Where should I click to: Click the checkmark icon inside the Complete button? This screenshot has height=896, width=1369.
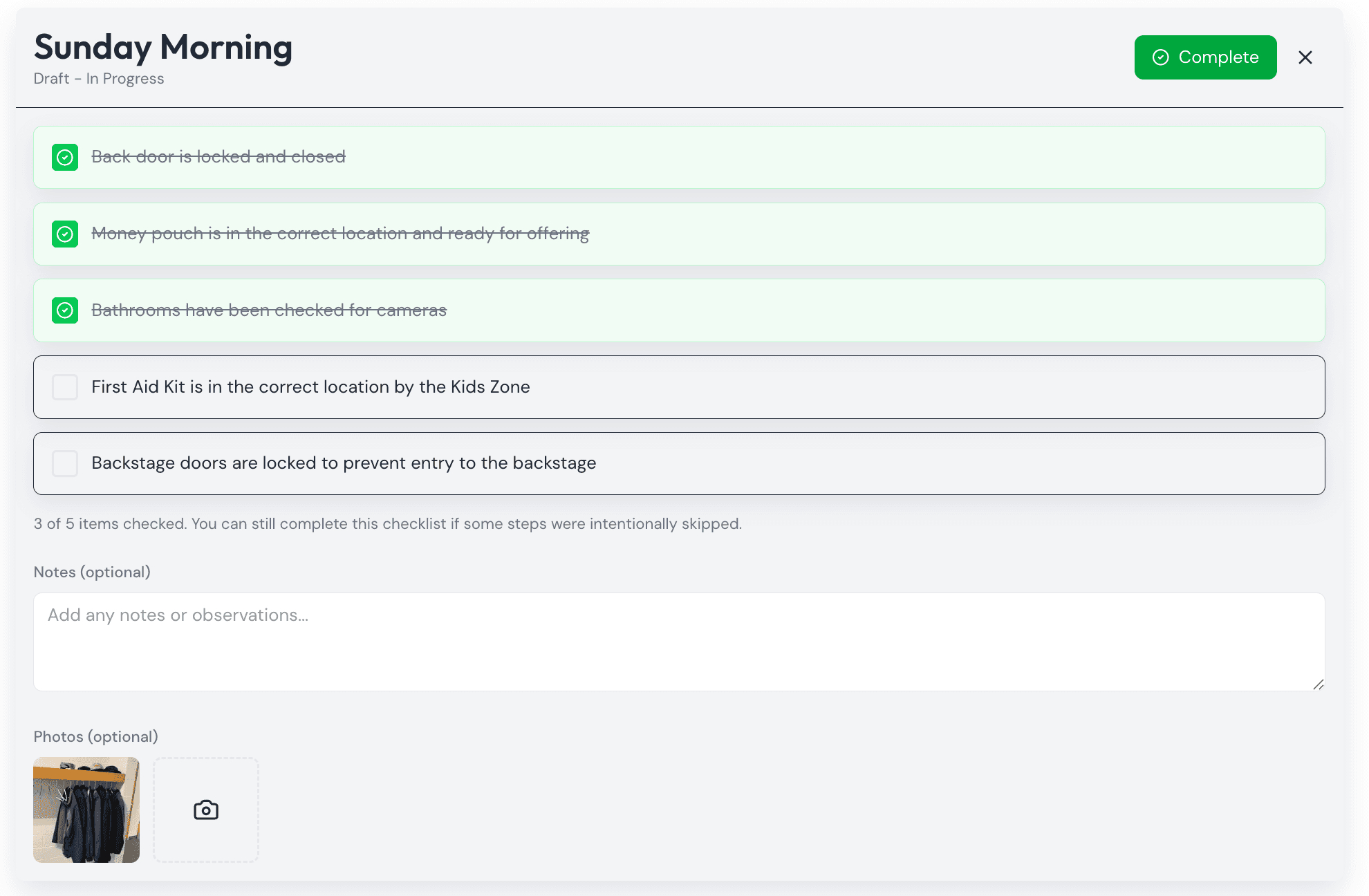1161,57
